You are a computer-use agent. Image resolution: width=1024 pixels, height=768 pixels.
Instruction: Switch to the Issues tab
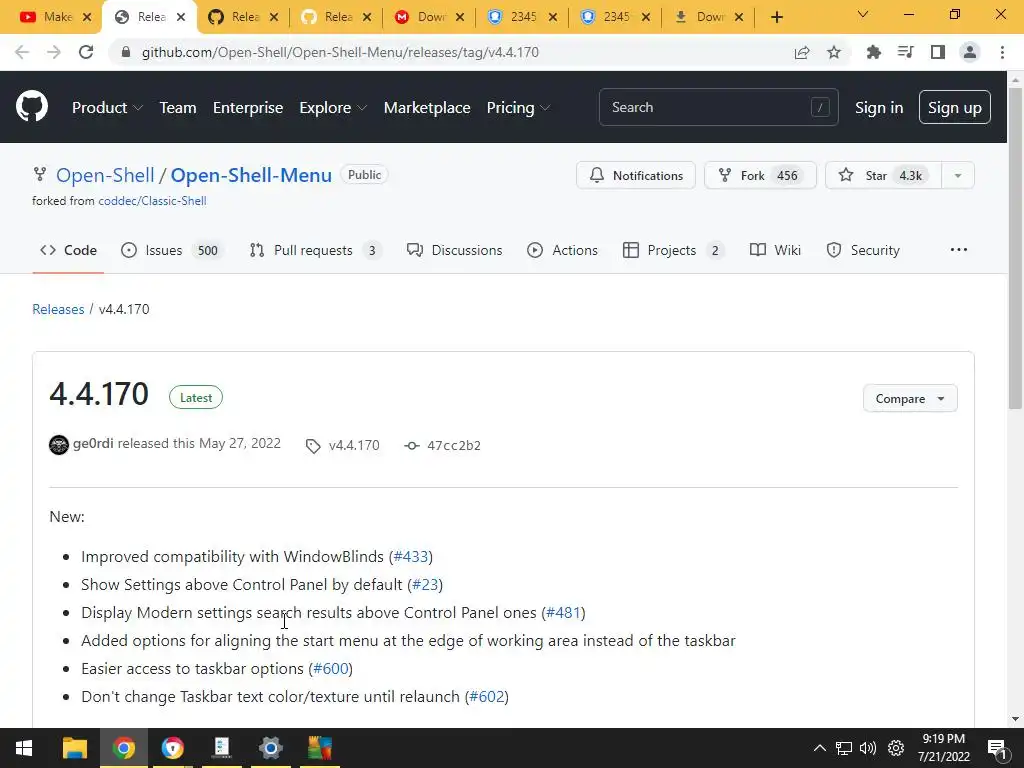pyautogui.click(x=172, y=250)
